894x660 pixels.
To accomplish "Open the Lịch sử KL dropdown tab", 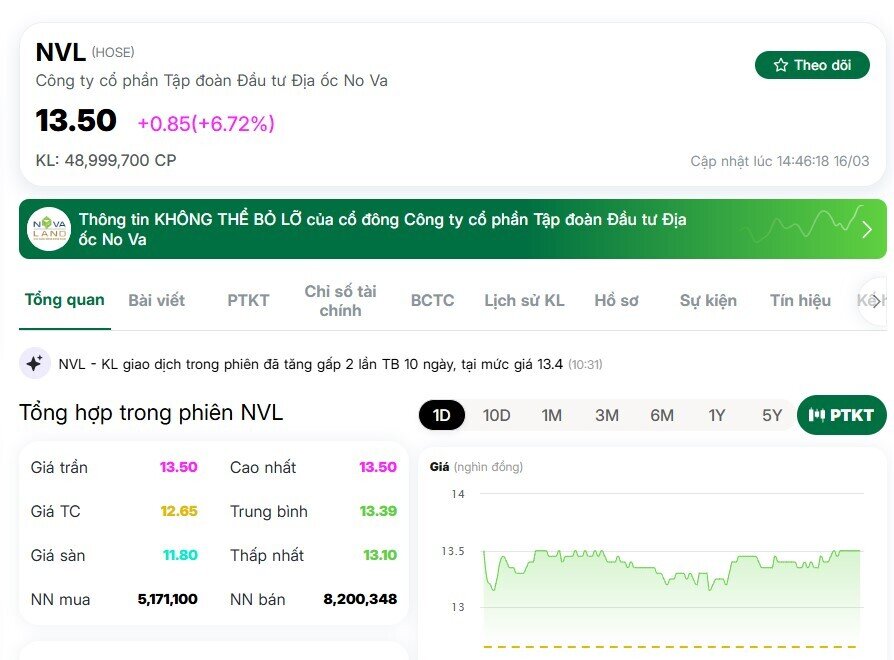I will [523, 300].
